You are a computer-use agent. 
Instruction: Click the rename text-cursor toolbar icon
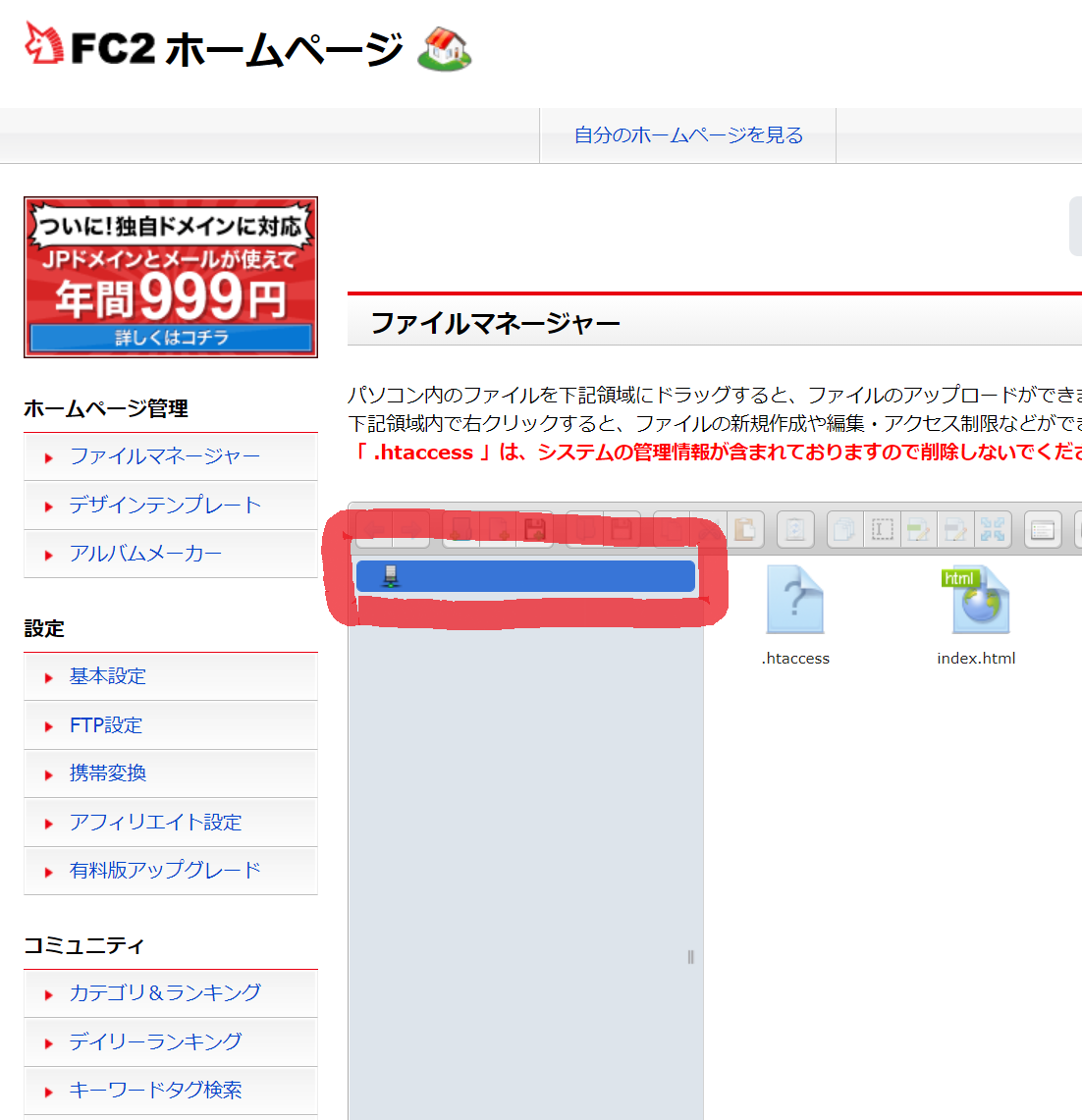pyautogui.click(x=882, y=530)
